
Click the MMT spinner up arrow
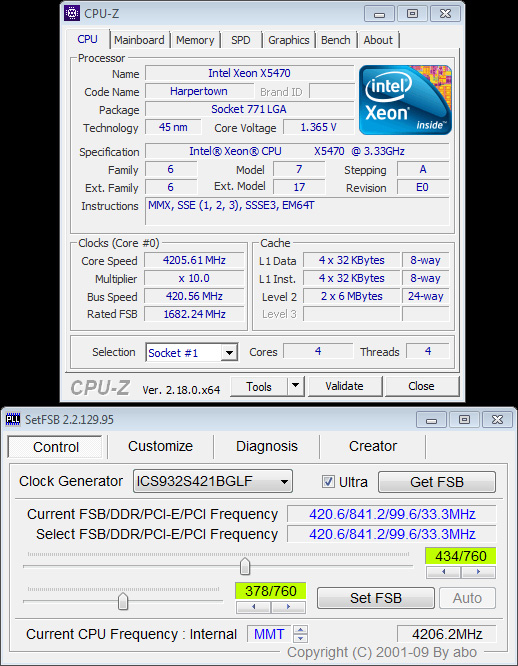301,630
